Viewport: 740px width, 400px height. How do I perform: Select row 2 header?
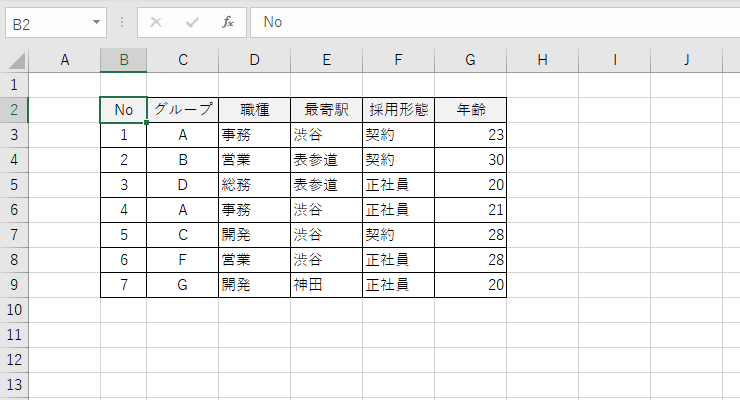click(14, 110)
